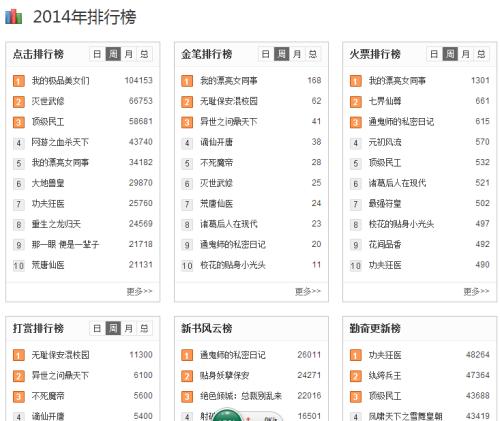Click the click count 104153
The image size is (500, 421).
click(139, 80)
